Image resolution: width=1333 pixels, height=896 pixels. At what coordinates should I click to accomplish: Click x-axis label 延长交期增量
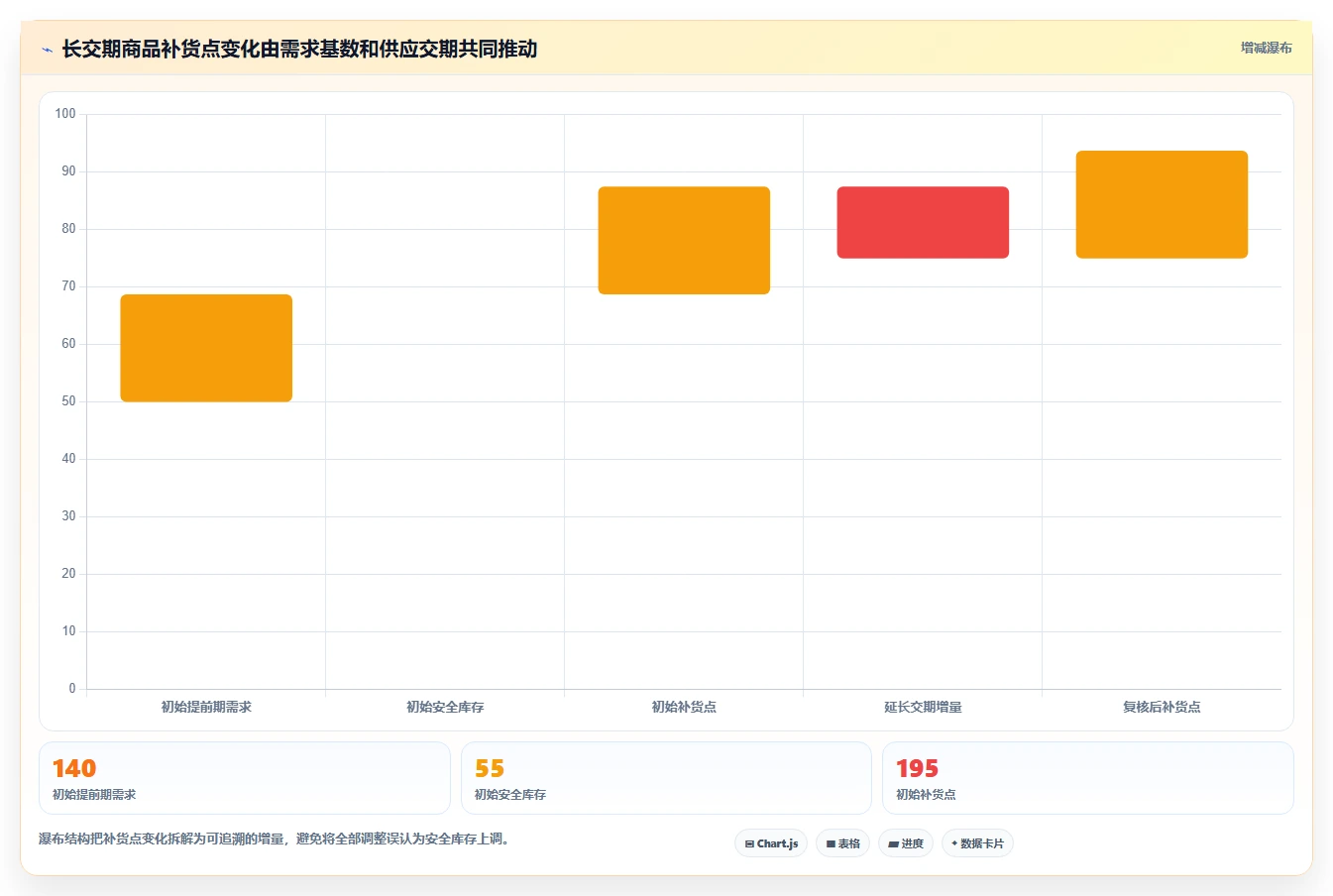(x=923, y=707)
